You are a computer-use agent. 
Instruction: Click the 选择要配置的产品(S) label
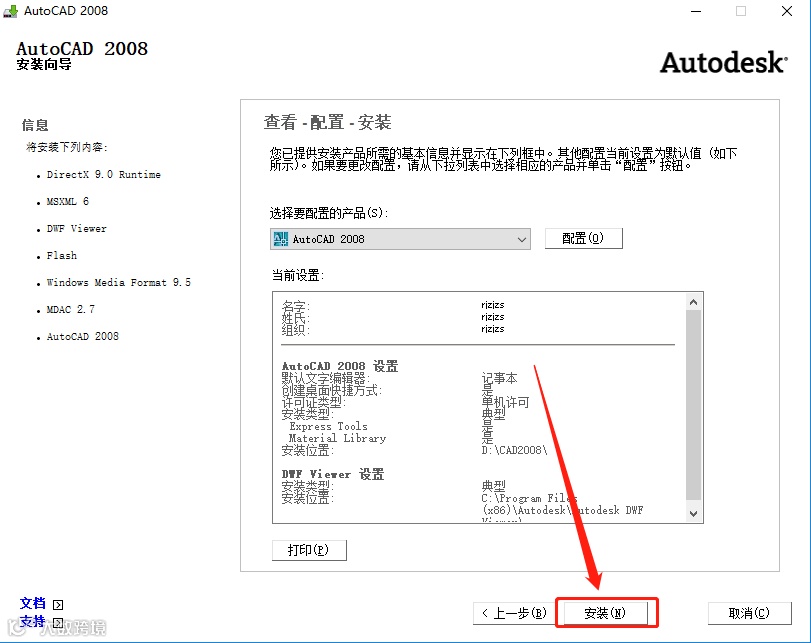click(329, 213)
